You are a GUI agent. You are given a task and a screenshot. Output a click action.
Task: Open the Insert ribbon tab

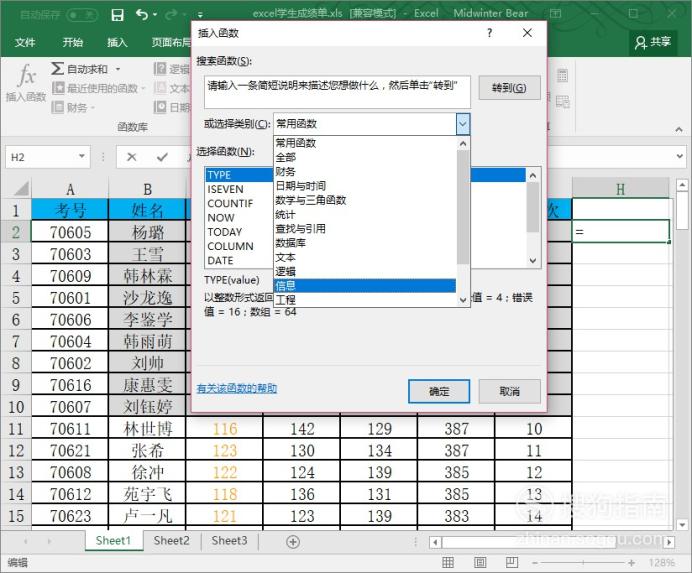(117, 42)
